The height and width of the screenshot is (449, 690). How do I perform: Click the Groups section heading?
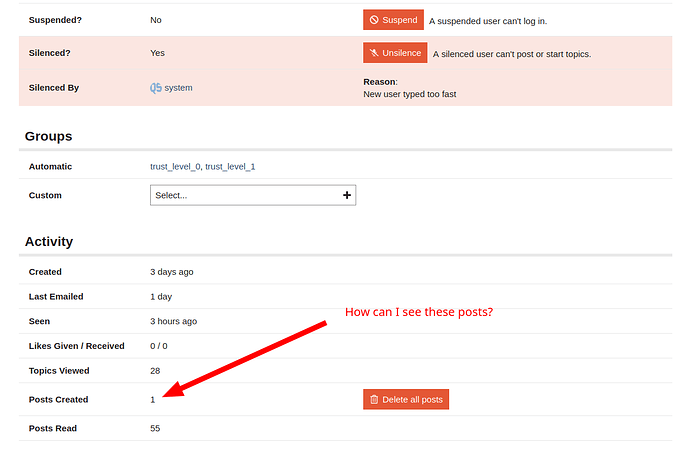(x=48, y=136)
